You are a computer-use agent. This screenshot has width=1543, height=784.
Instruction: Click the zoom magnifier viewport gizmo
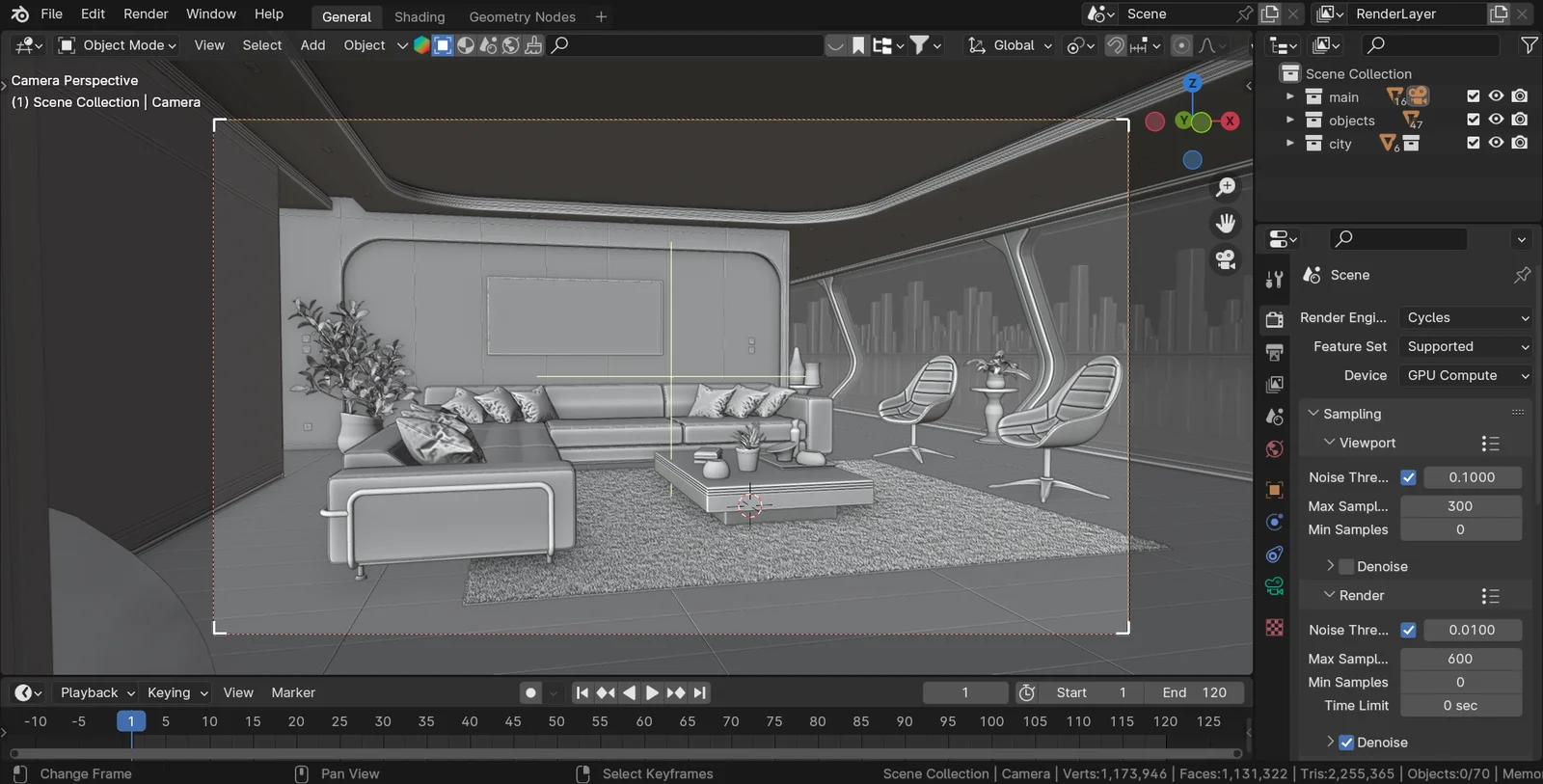point(1226,187)
